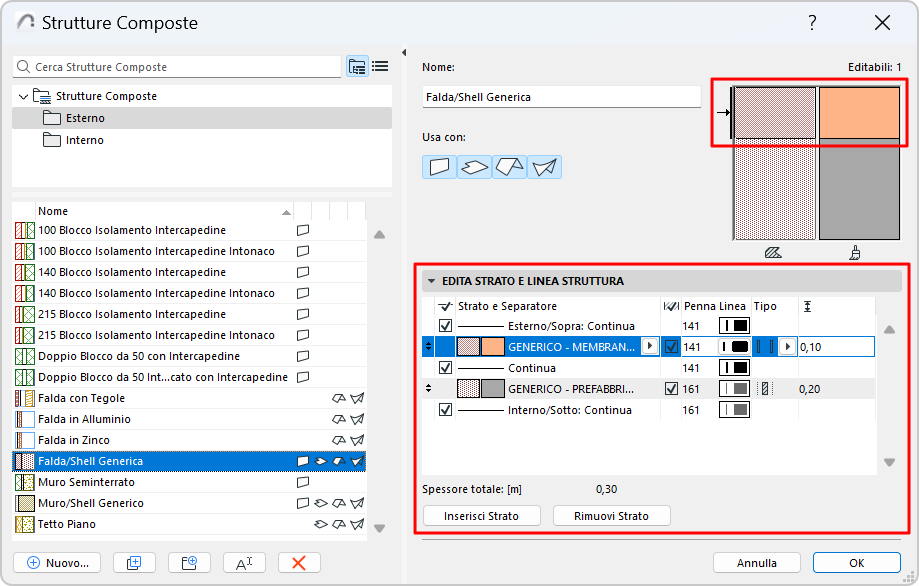Image resolution: width=919 pixels, height=586 pixels.
Task: Select Muro Seminterrato composite
Action: [x=189, y=482]
